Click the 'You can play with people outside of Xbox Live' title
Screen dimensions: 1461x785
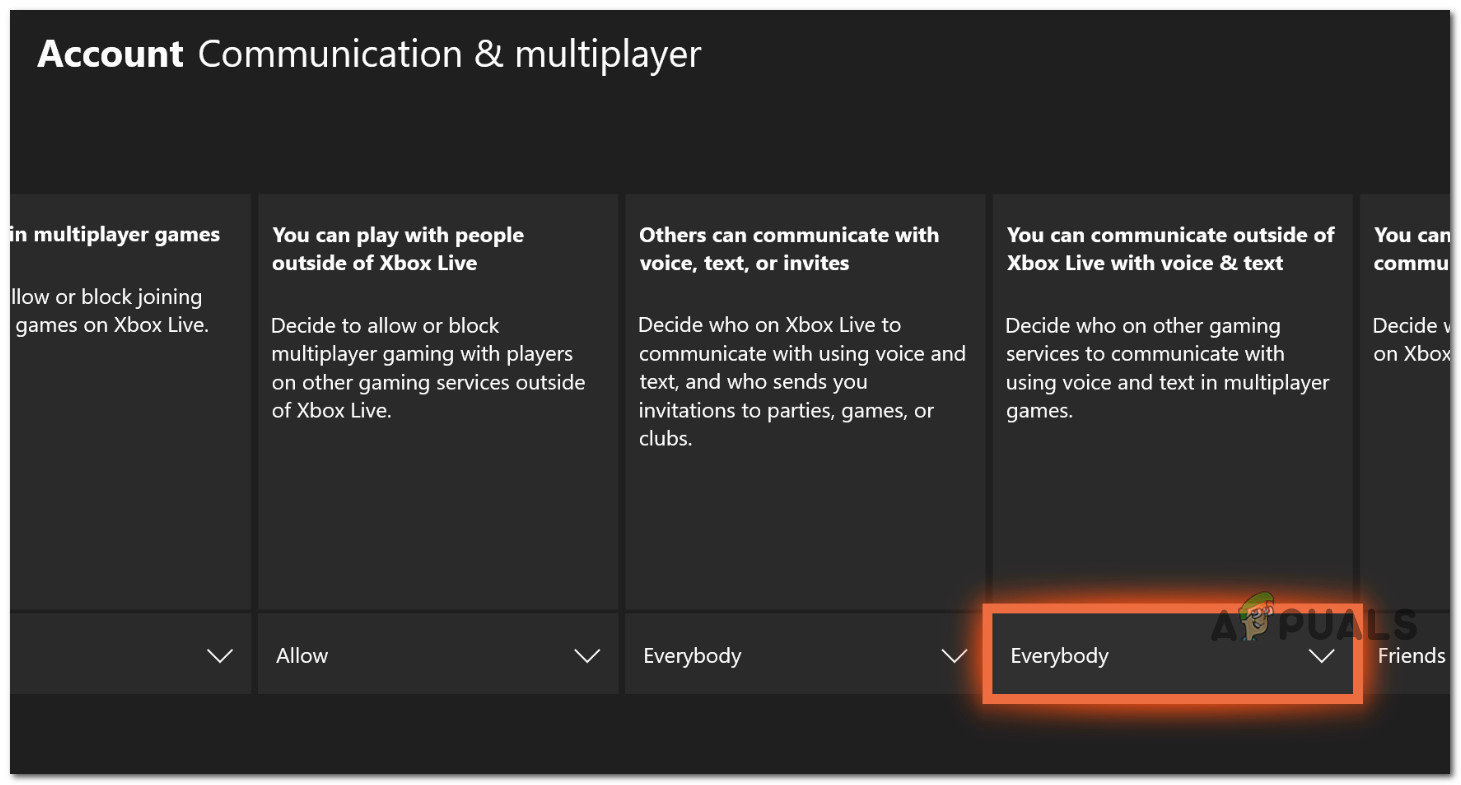point(398,249)
